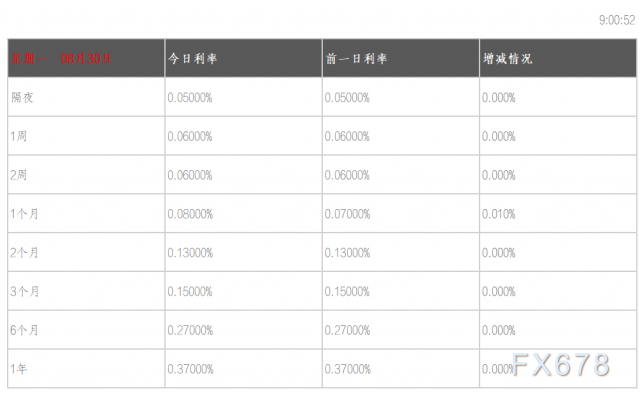Select the 1年 row label
640x400 pixels.
[x=19, y=369]
